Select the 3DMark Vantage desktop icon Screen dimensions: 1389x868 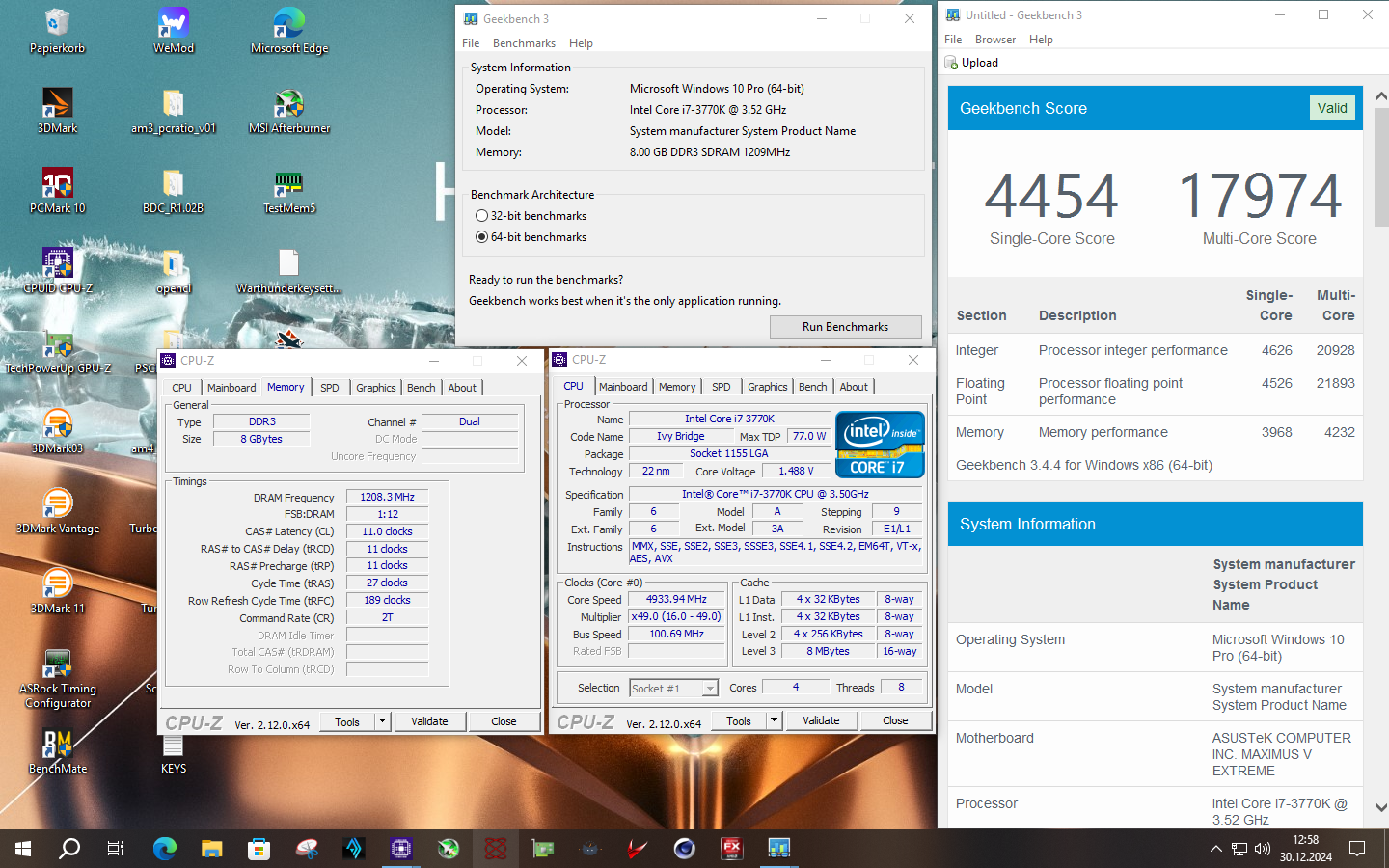[57, 511]
